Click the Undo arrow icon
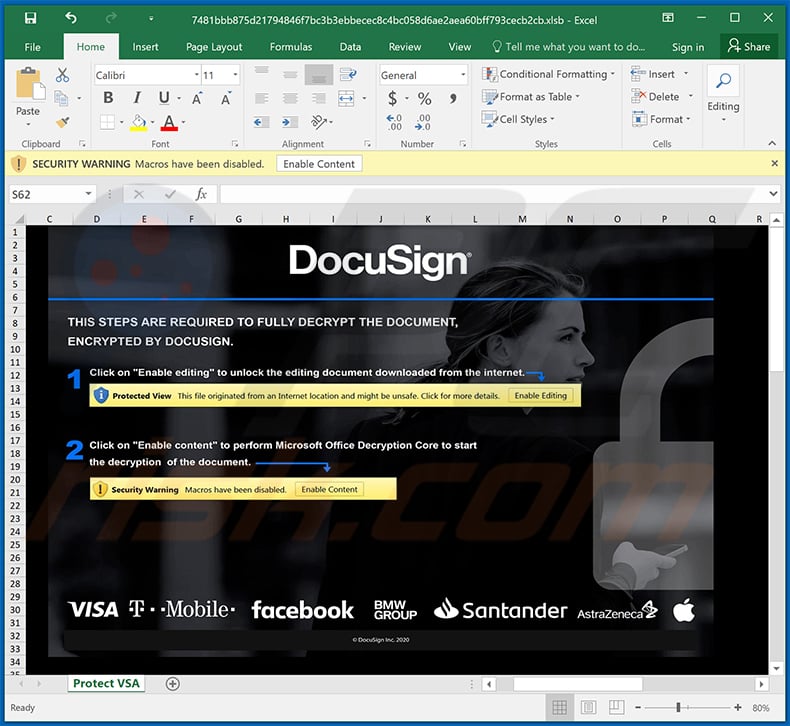Image resolution: width=790 pixels, height=726 pixels. point(71,18)
